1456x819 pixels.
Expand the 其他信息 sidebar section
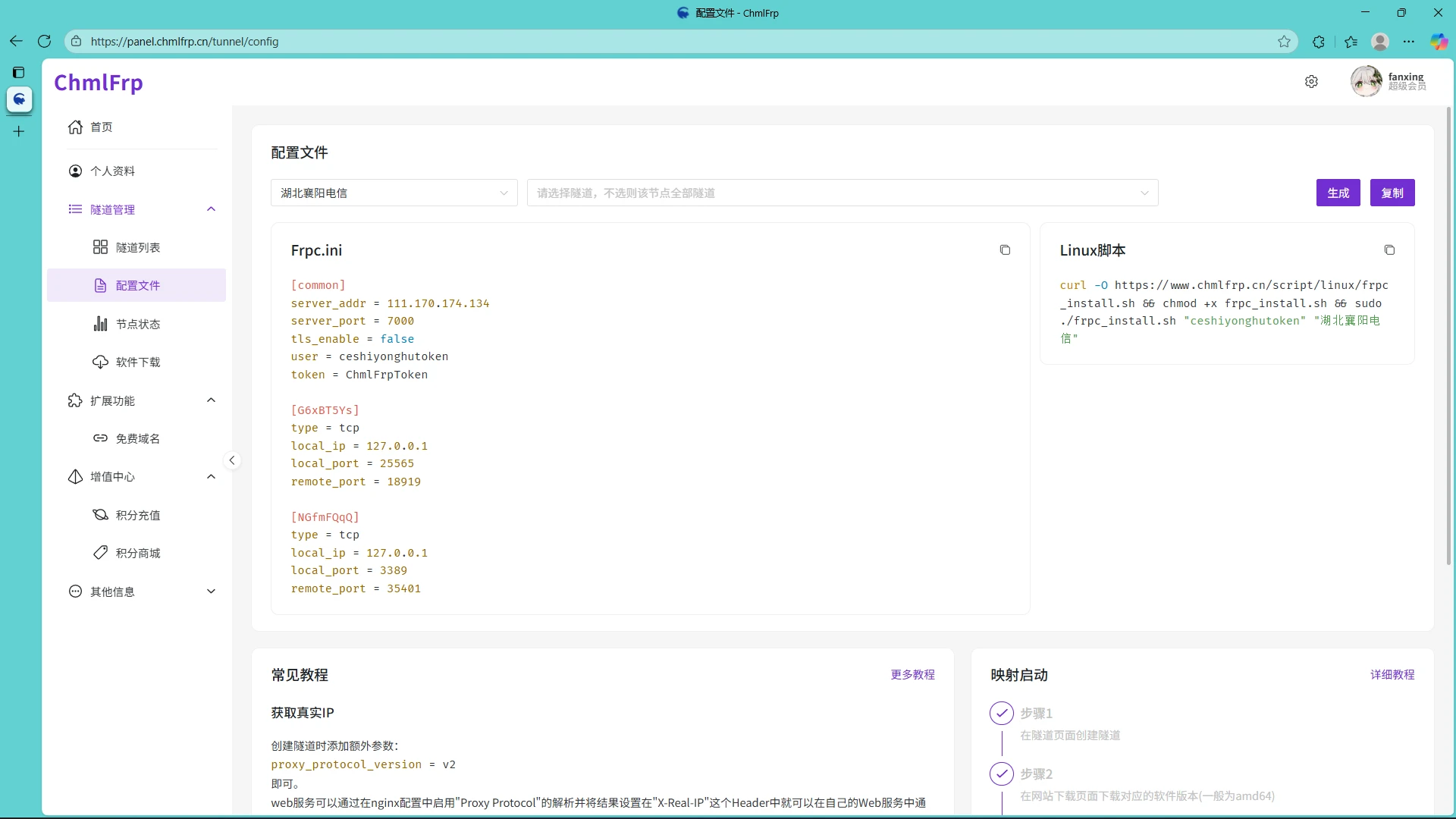tap(212, 591)
